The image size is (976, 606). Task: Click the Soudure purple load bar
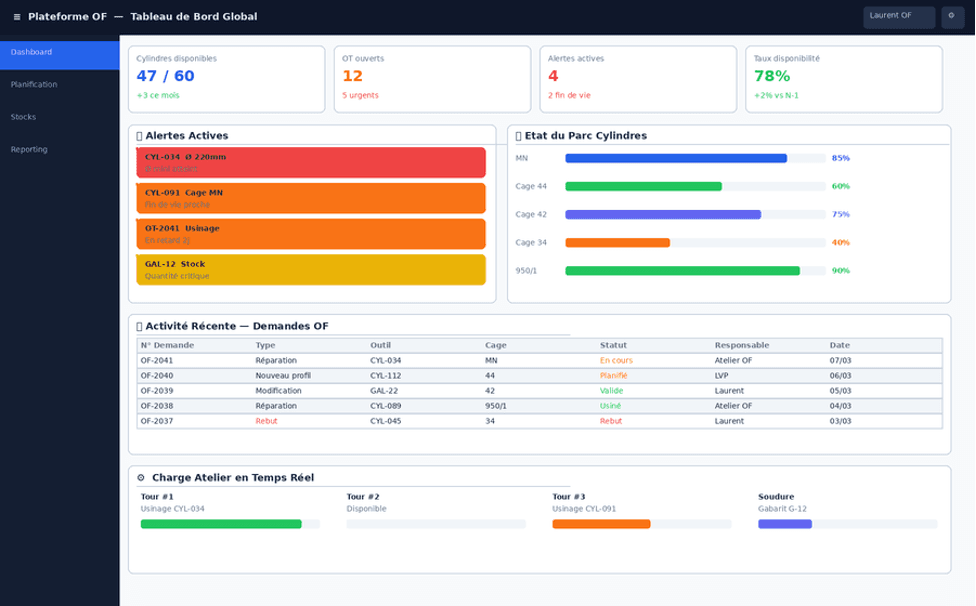(848, 524)
